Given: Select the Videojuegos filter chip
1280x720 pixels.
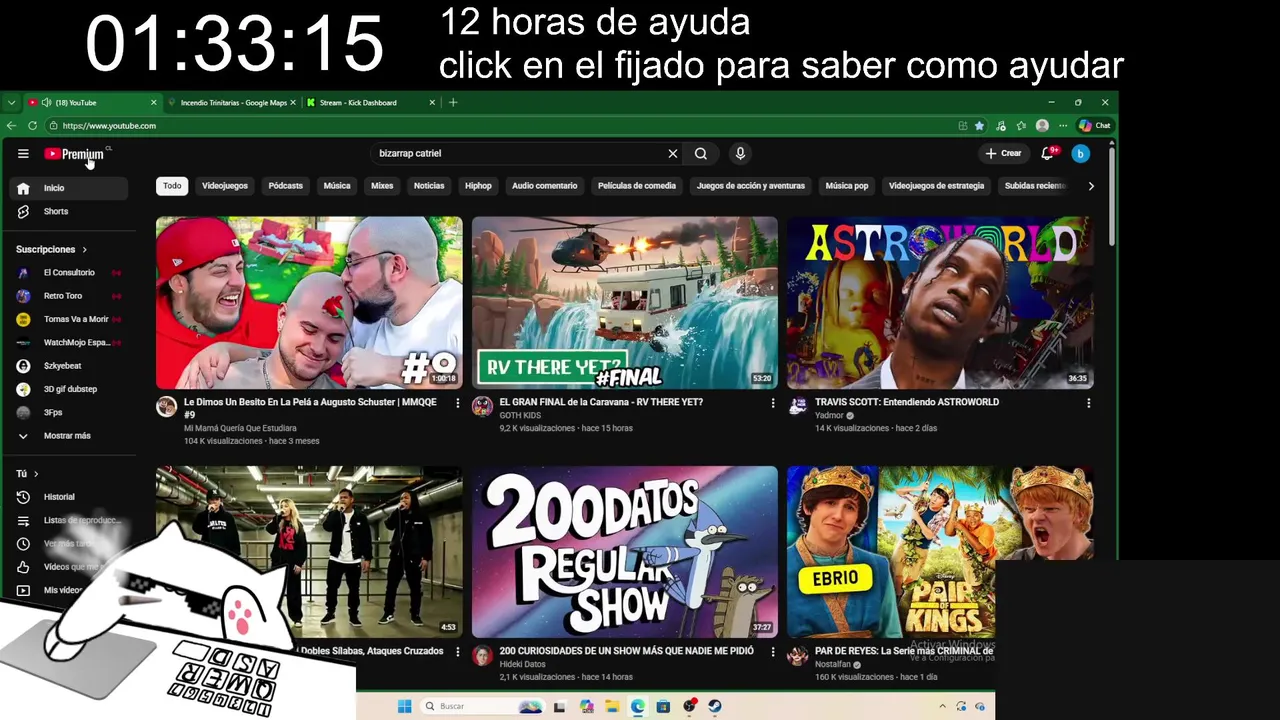Looking at the screenshot, I should [x=225, y=186].
